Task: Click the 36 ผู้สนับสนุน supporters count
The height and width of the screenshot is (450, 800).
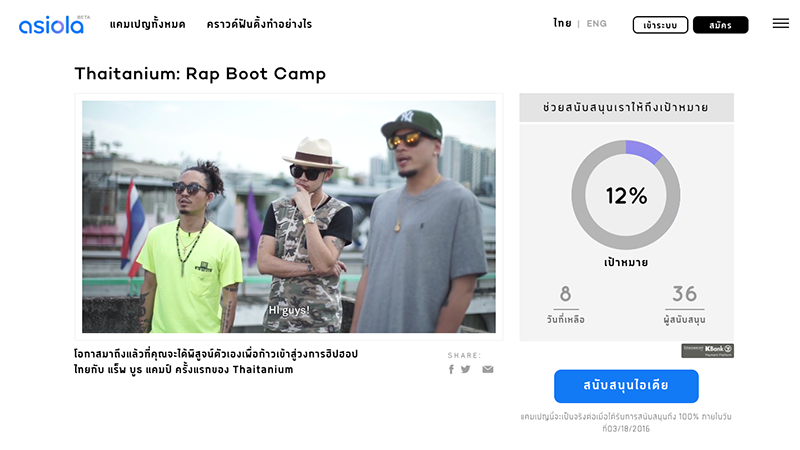Action: (x=684, y=304)
